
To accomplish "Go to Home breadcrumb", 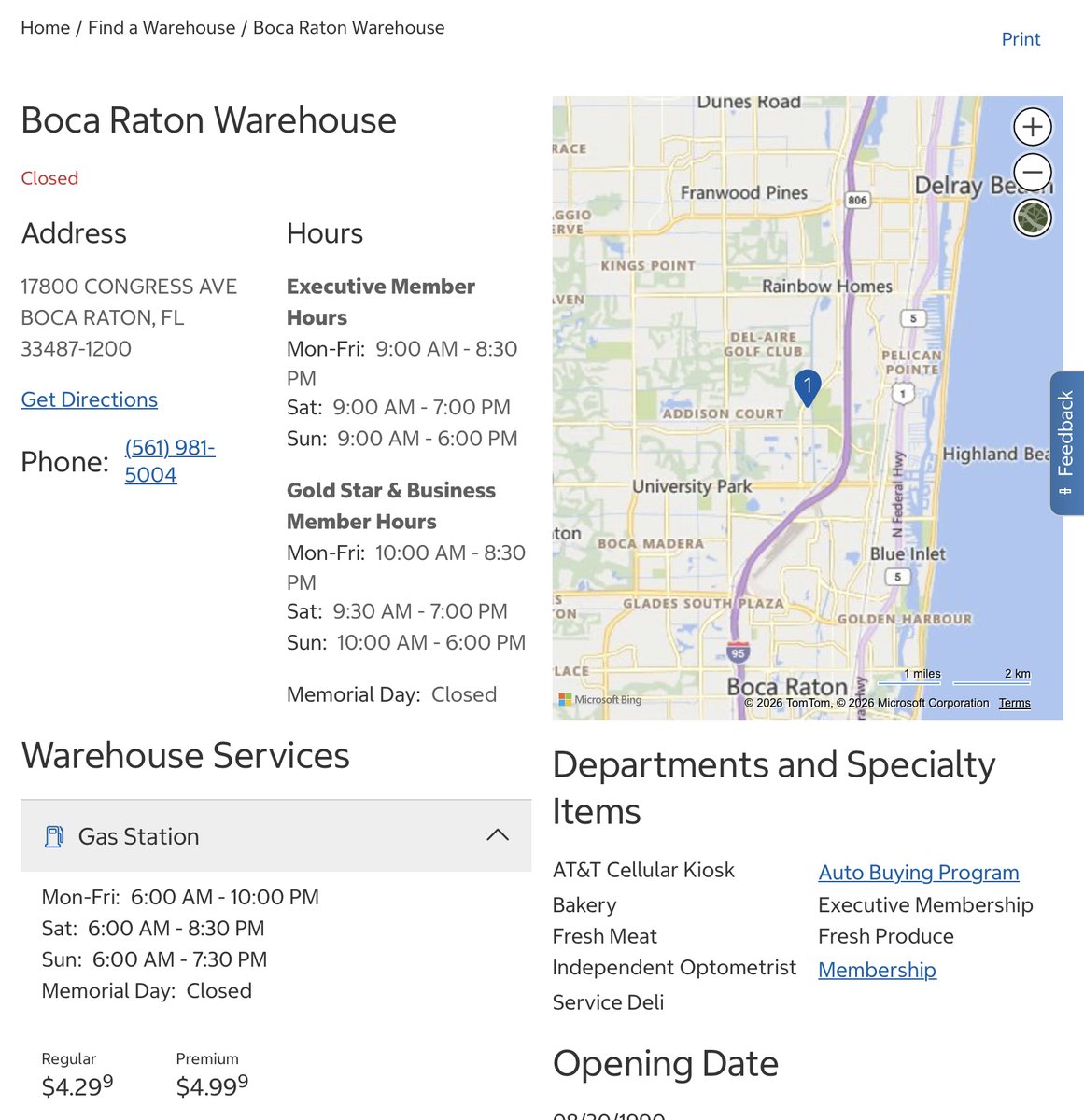I will (x=45, y=28).
